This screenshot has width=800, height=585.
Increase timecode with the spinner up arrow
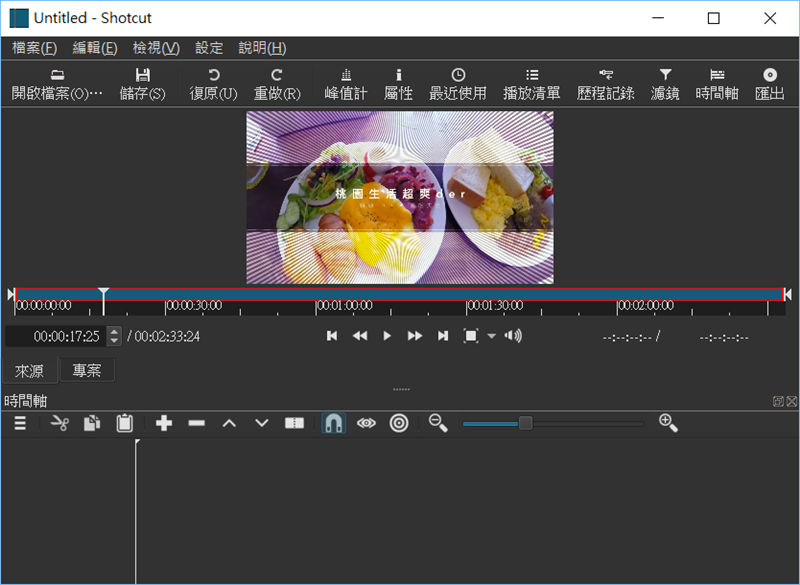pyautogui.click(x=114, y=331)
